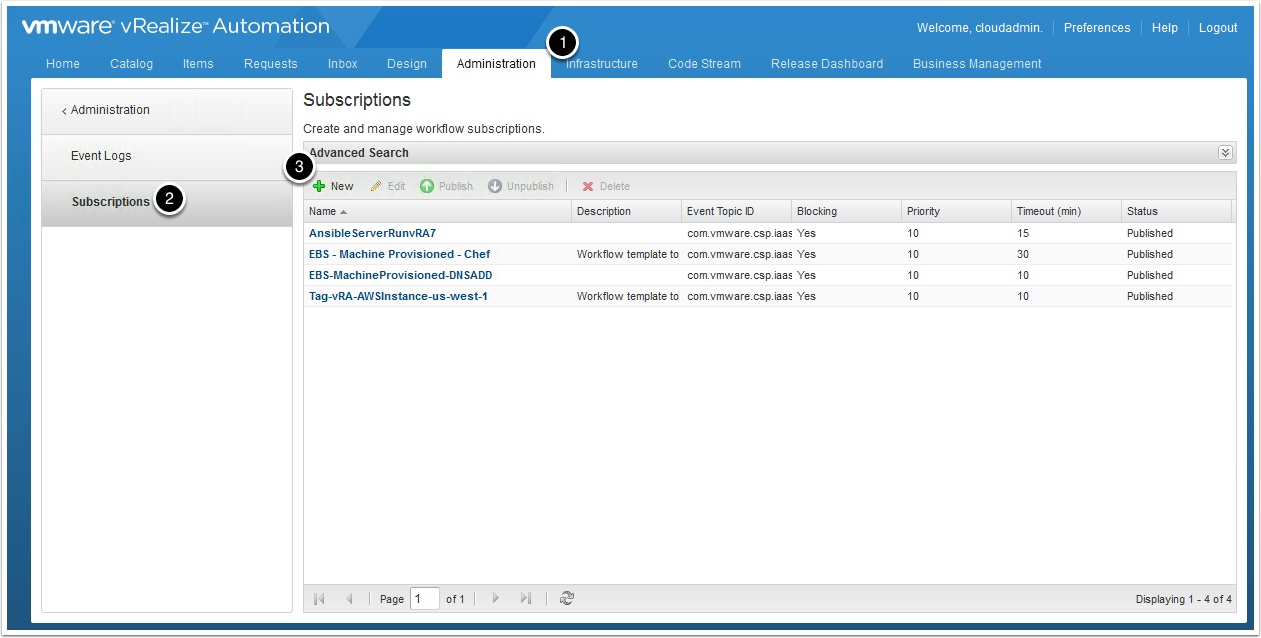The width and height of the screenshot is (1261, 638).
Task: Select Published status of AnsibleServerRunvRA7 row
Action: click(1150, 233)
